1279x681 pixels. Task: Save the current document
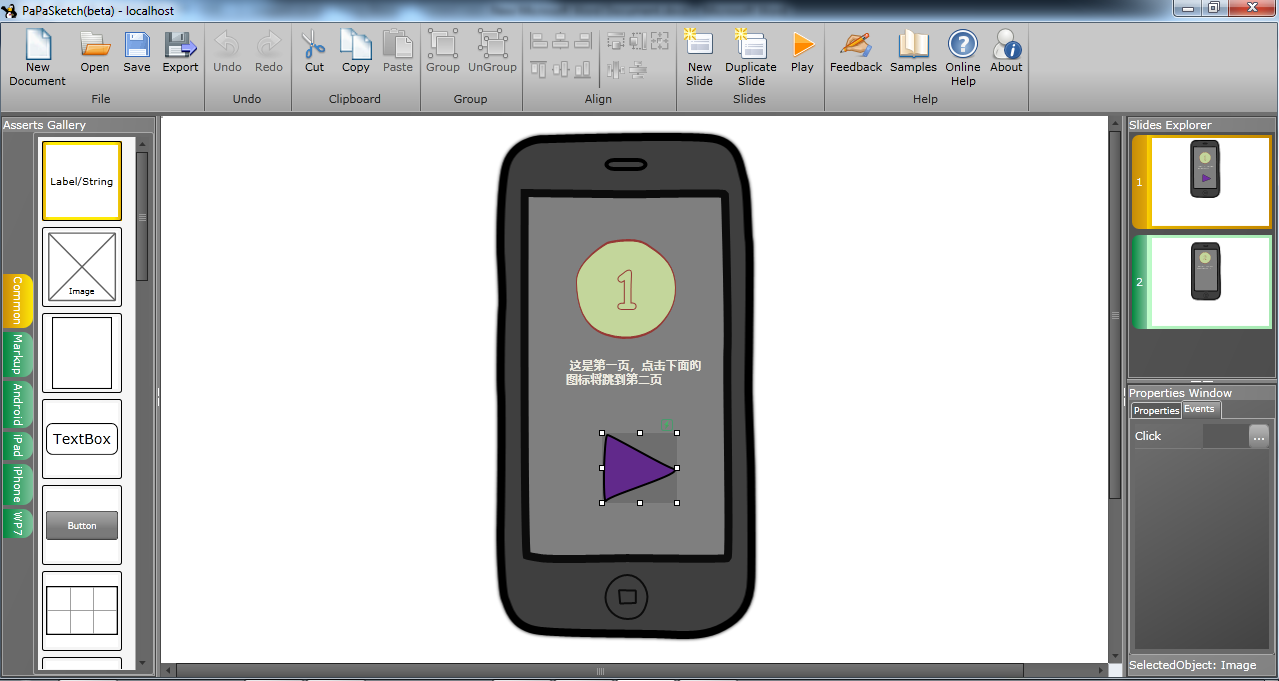137,52
